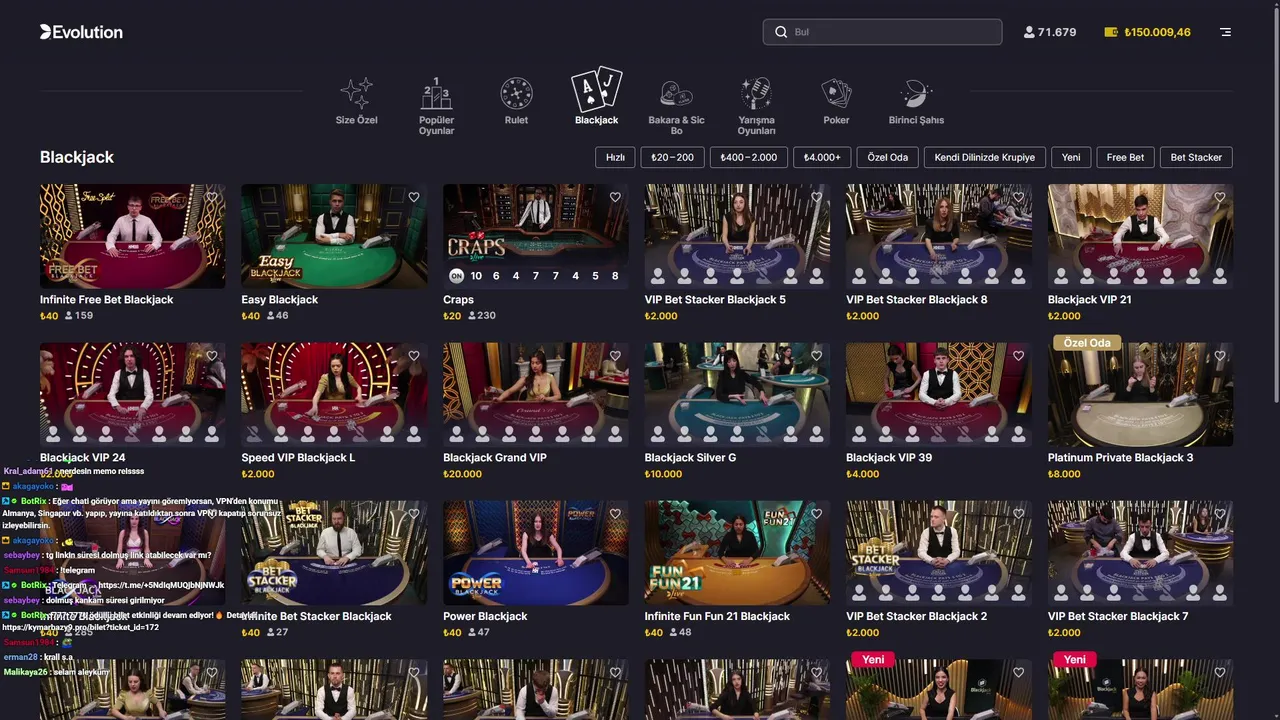Toggle the Özel Oda filter

click(x=887, y=157)
